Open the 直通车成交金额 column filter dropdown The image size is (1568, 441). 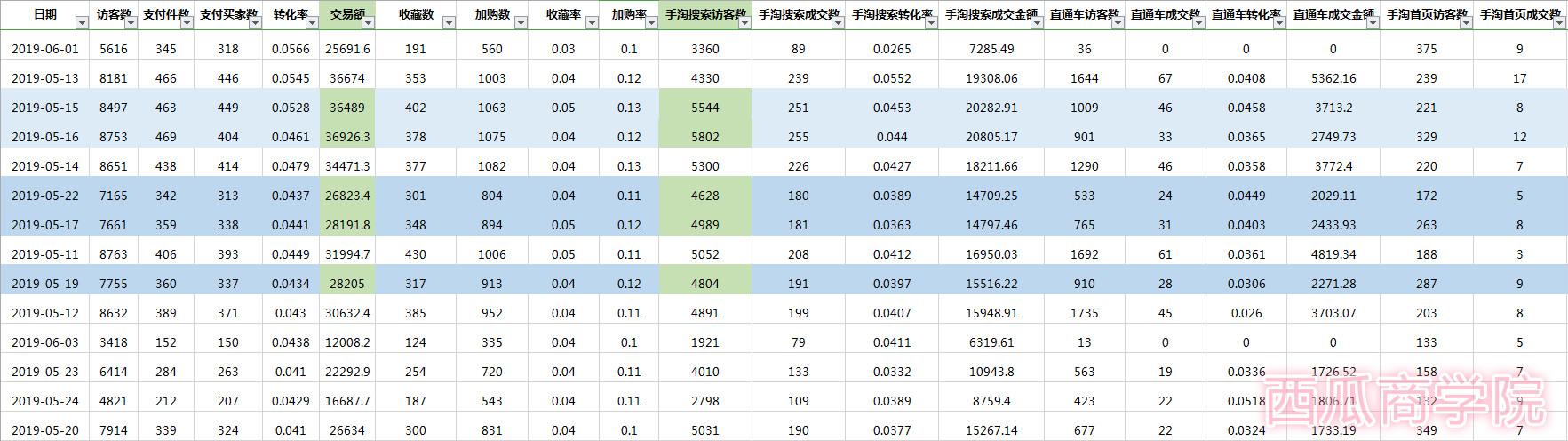[1372, 23]
